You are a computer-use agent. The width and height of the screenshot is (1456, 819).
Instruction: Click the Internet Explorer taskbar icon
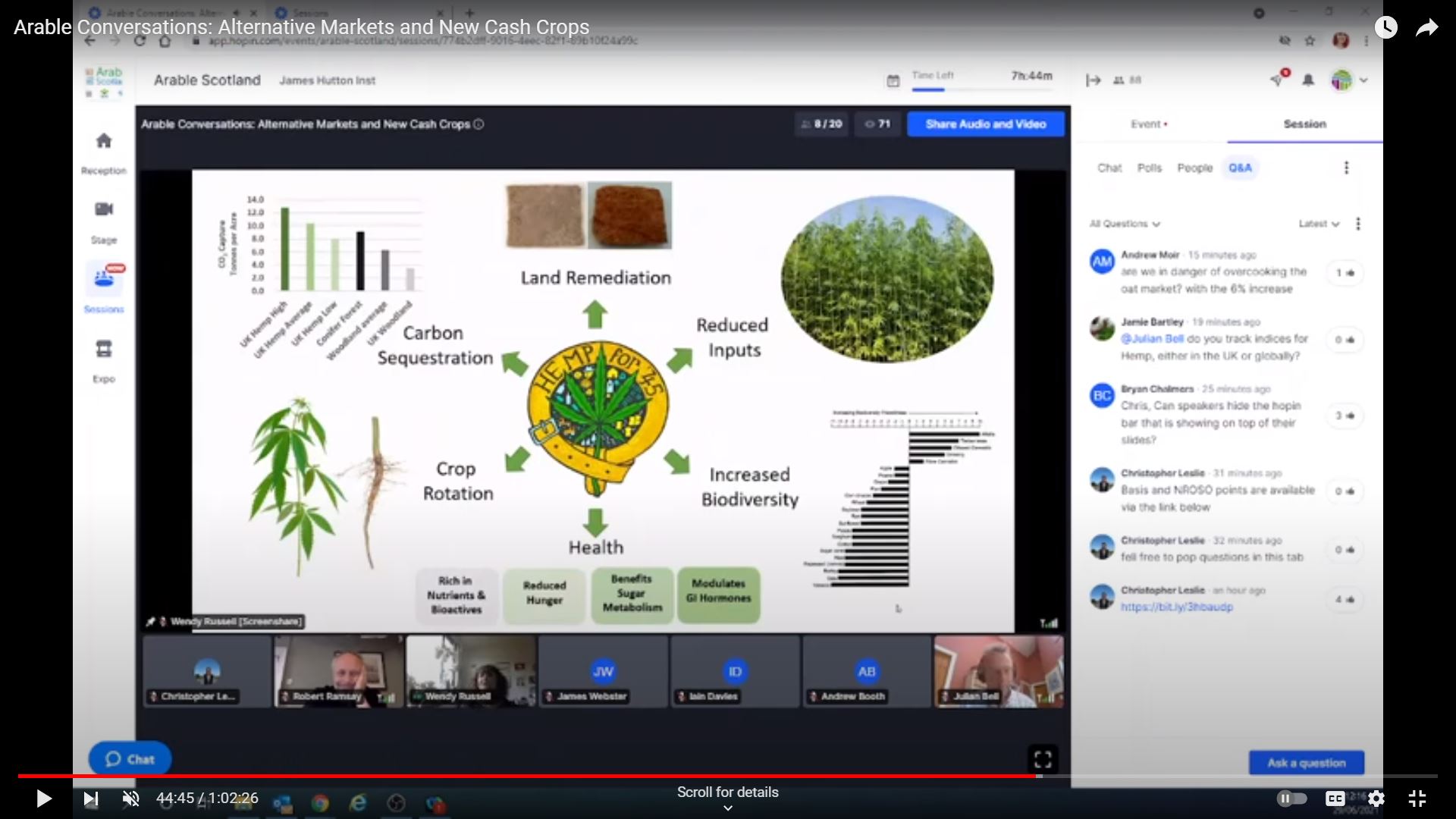click(358, 802)
